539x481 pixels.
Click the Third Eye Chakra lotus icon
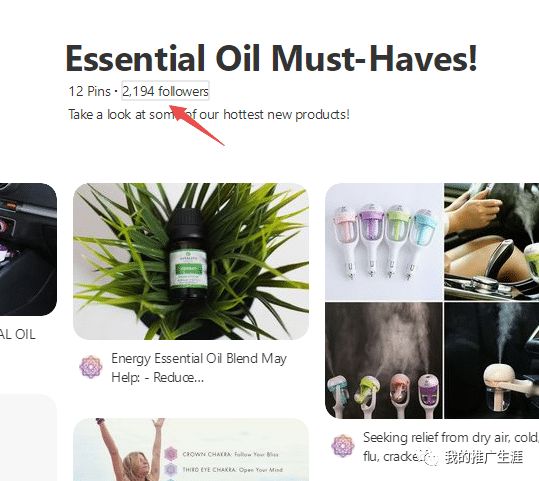click(x=170, y=470)
